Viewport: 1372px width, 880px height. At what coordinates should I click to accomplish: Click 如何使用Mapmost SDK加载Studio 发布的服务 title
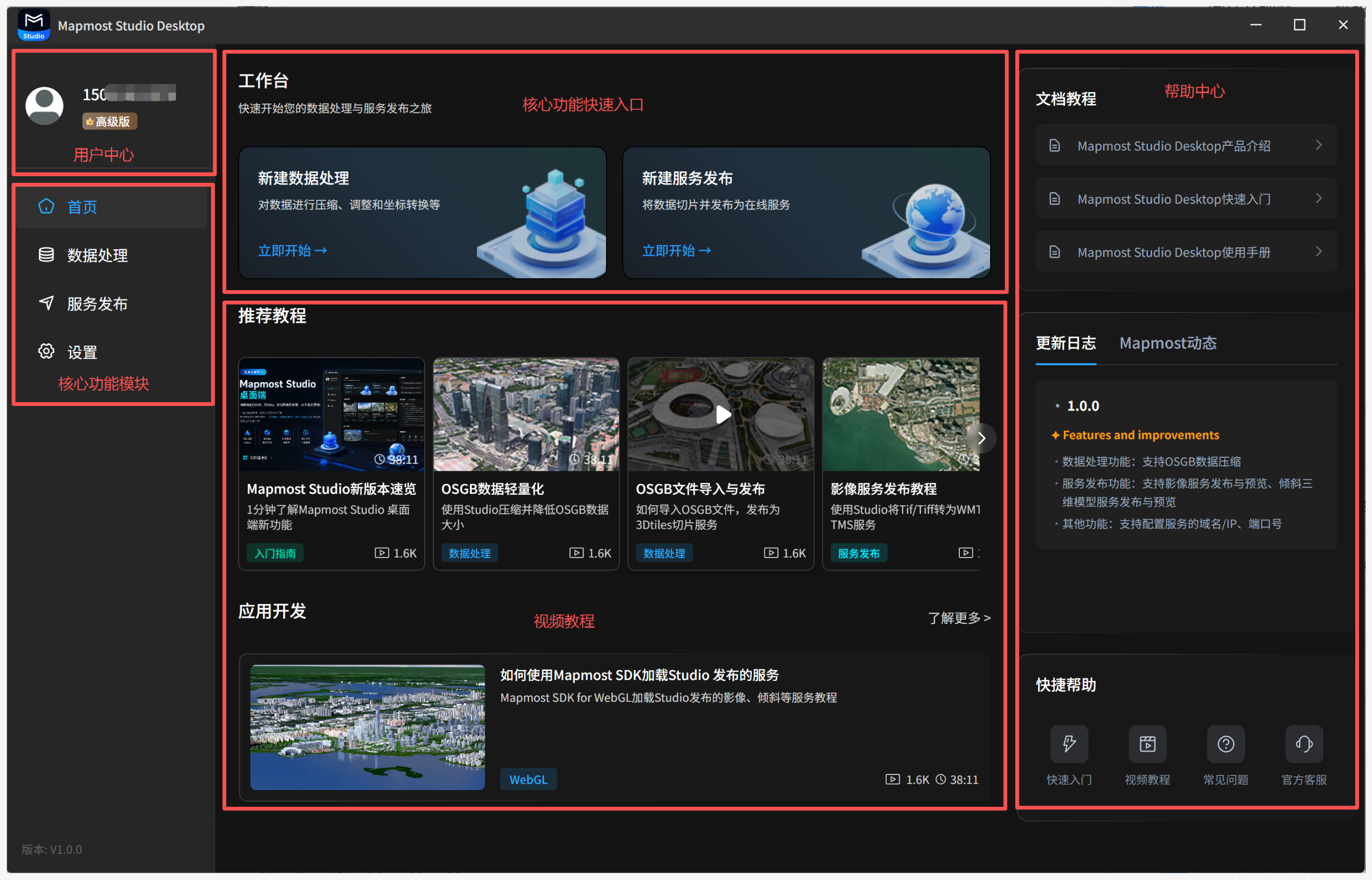[640, 675]
